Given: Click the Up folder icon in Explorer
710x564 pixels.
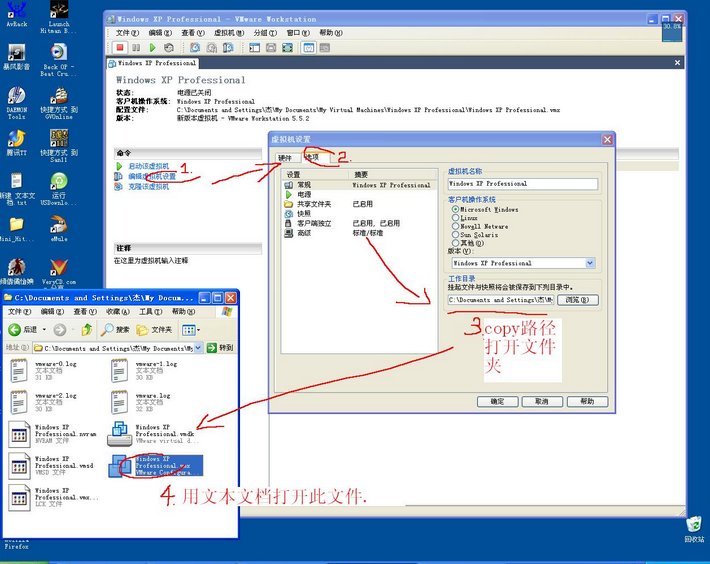Looking at the screenshot, I should pos(87,329).
